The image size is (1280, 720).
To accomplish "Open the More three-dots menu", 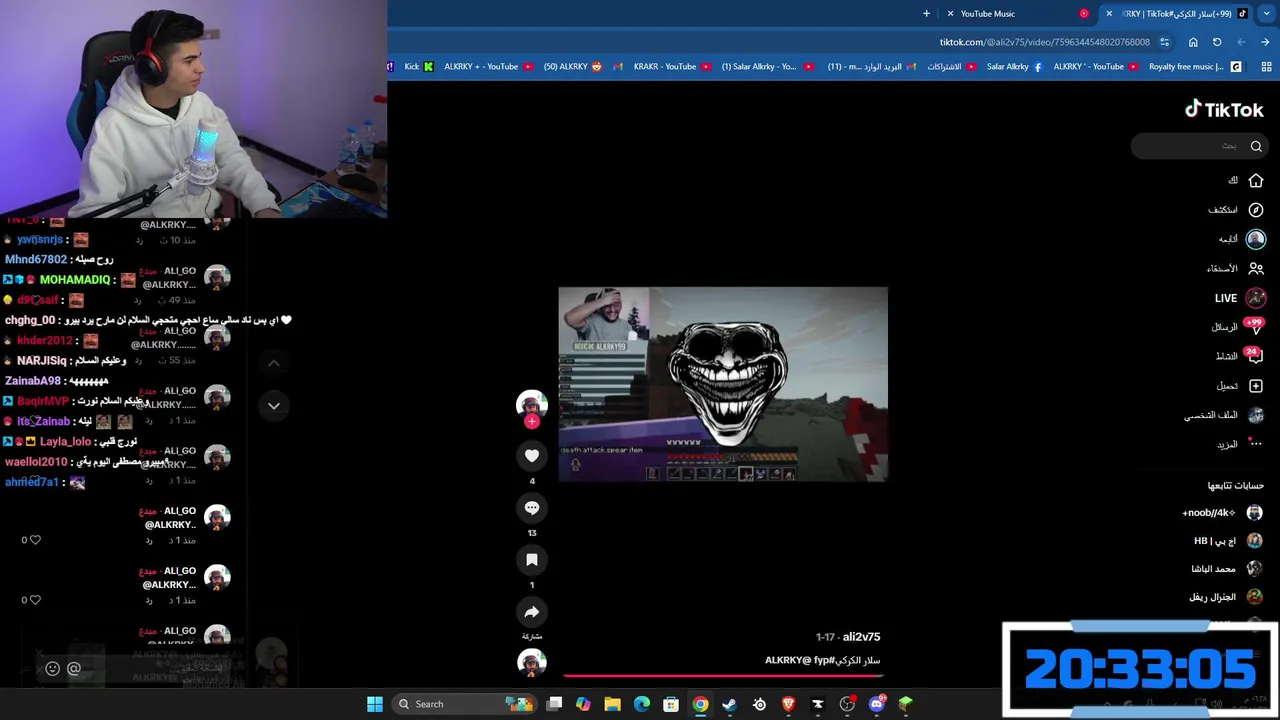I will [x=1256, y=444].
